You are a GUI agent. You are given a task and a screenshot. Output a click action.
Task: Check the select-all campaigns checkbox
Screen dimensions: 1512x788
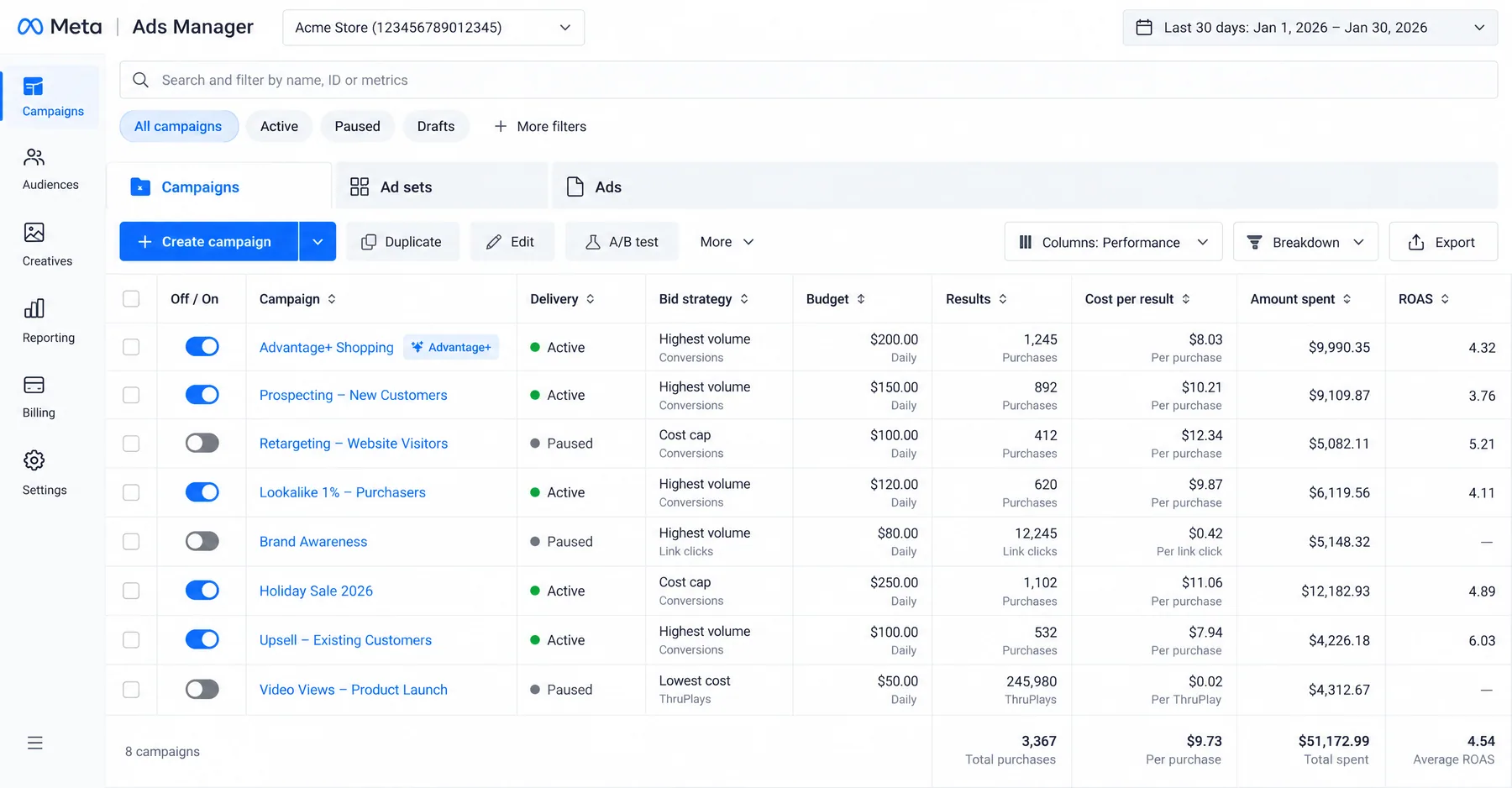tap(131, 299)
